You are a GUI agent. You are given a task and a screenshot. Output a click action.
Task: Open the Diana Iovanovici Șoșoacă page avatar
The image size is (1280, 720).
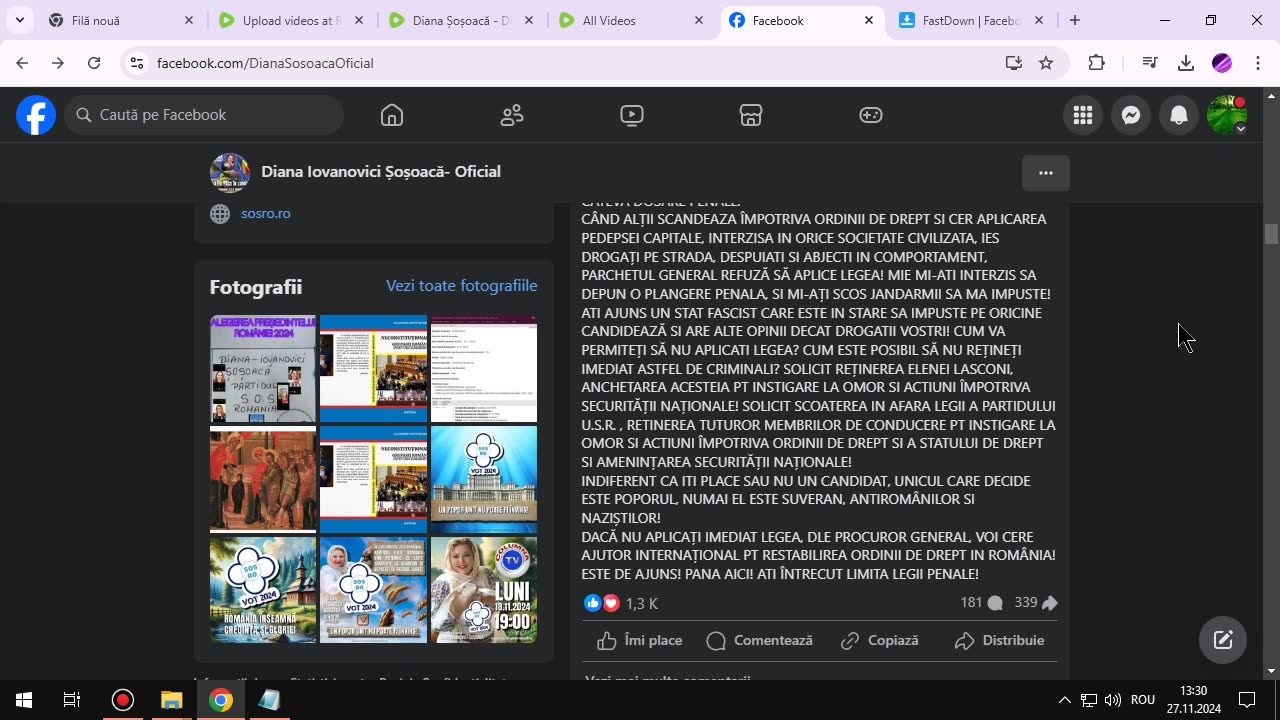tap(230, 172)
